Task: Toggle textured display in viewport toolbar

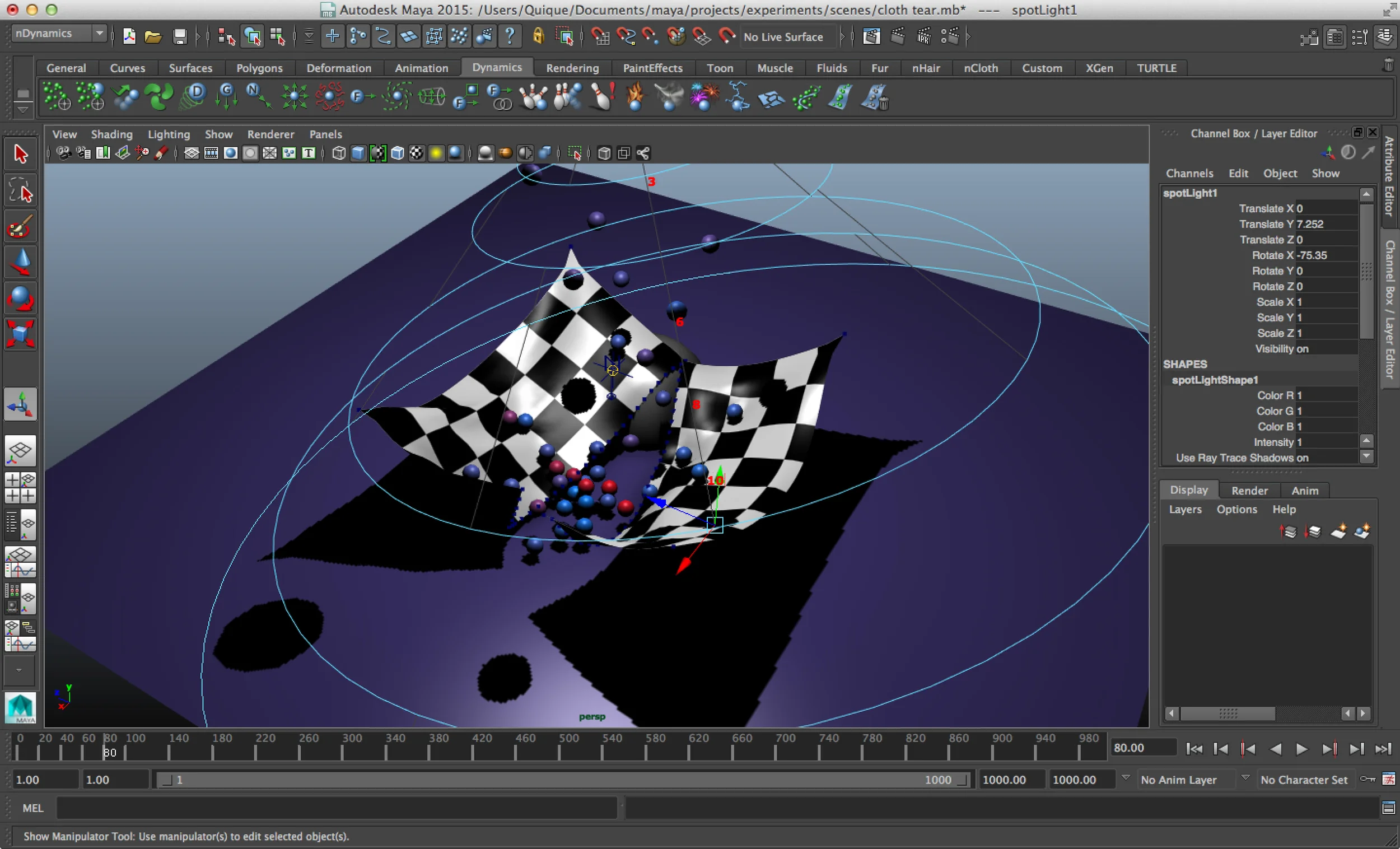Action: [x=417, y=153]
